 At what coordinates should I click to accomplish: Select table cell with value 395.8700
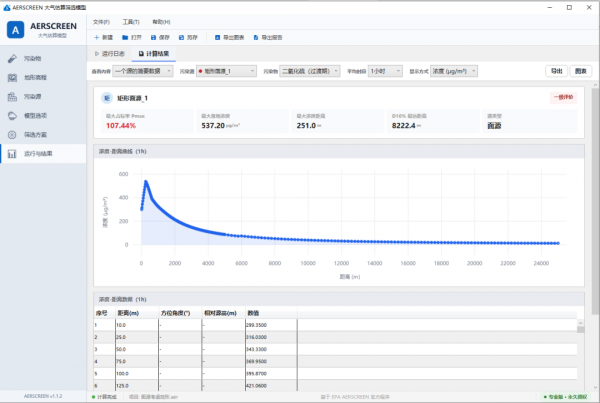pyautogui.click(x=271, y=374)
